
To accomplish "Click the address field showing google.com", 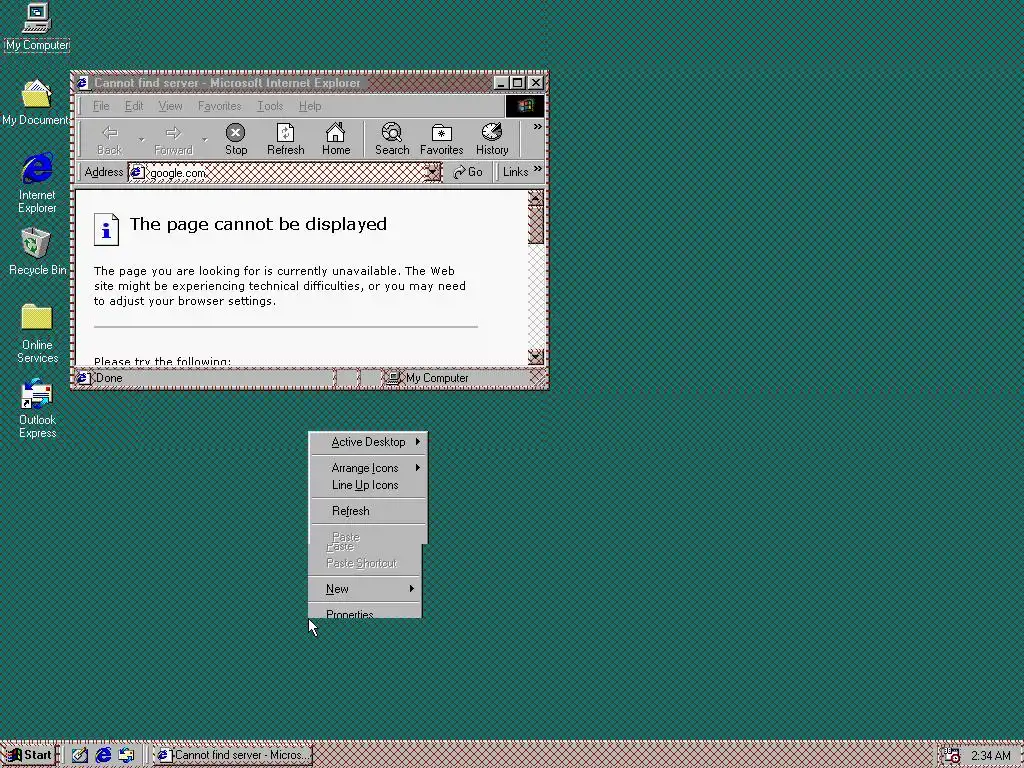I will [x=285, y=172].
